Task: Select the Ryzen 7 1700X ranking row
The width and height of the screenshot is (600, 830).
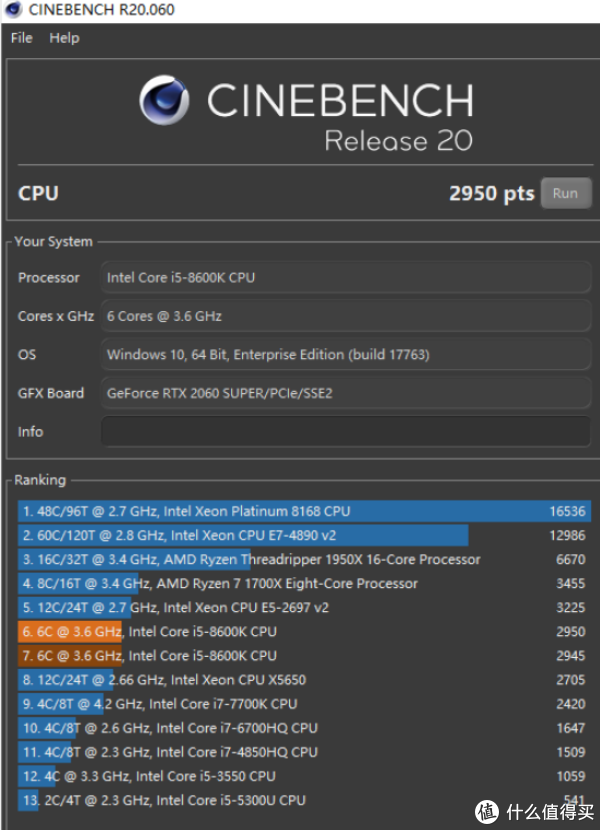Action: point(305,583)
